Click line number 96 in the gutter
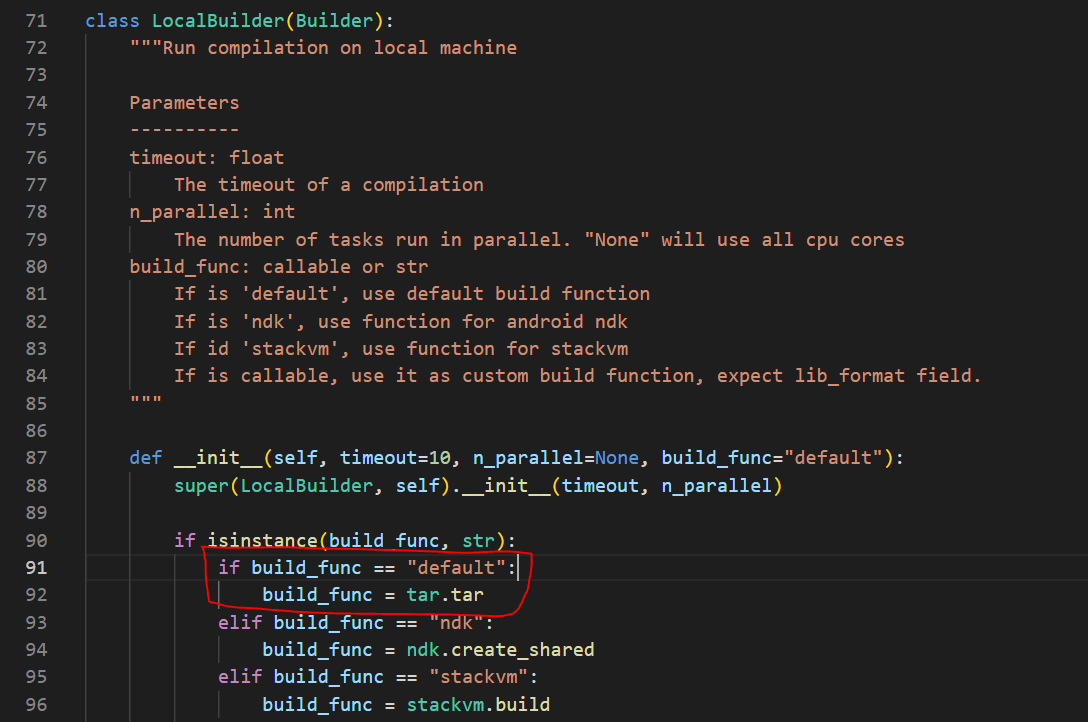Image resolution: width=1088 pixels, height=722 pixels. point(36,705)
